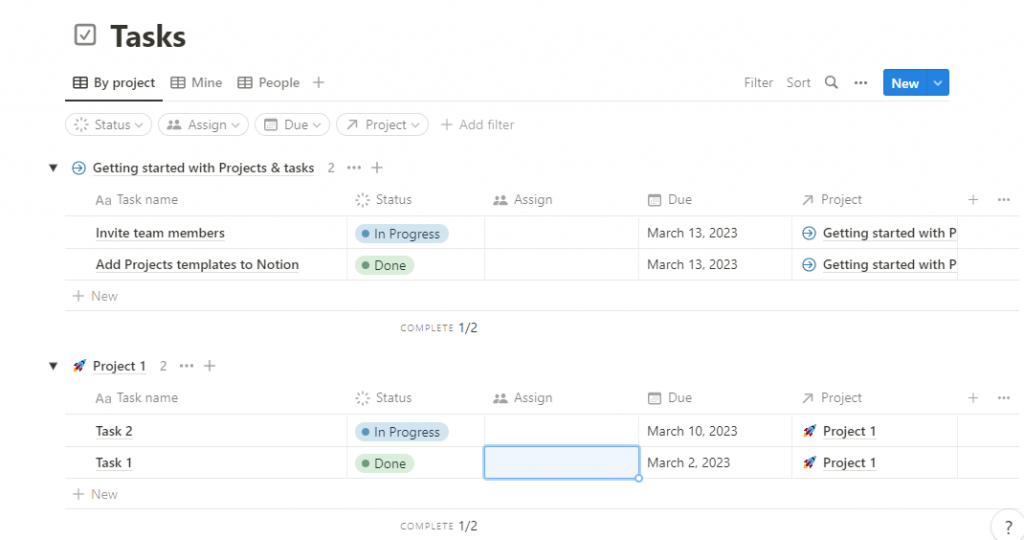Click the search magnifier icon
This screenshot has height=540, width=1024.
coord(831,82)
